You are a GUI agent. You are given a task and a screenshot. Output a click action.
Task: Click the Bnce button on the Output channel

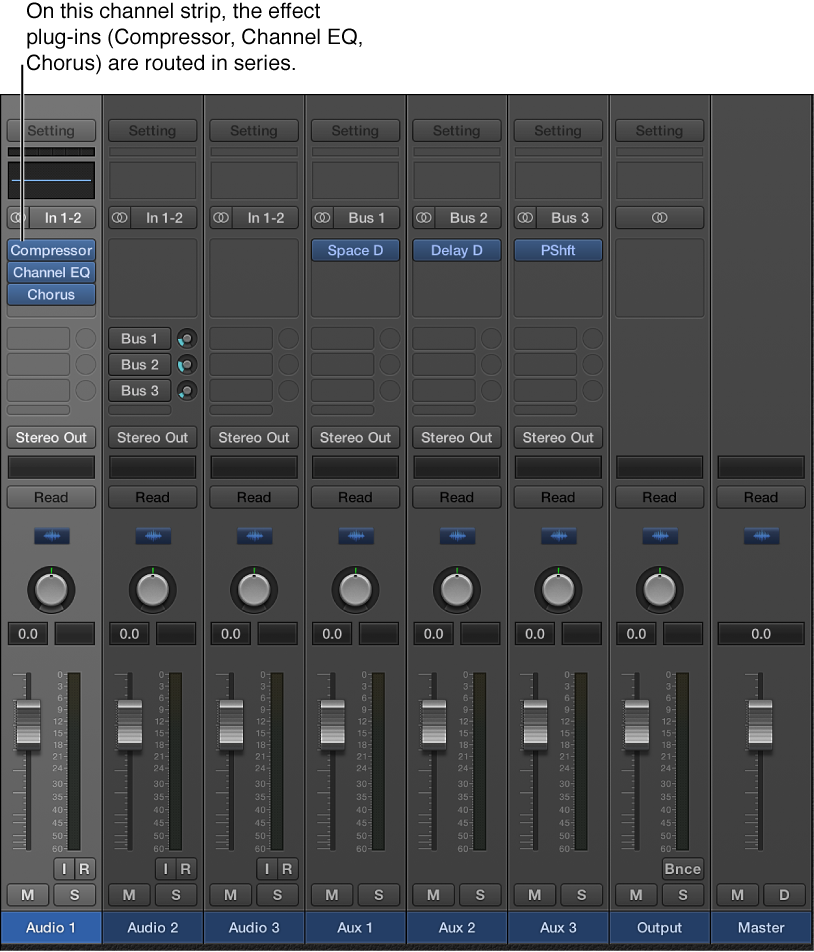point(683,869)
